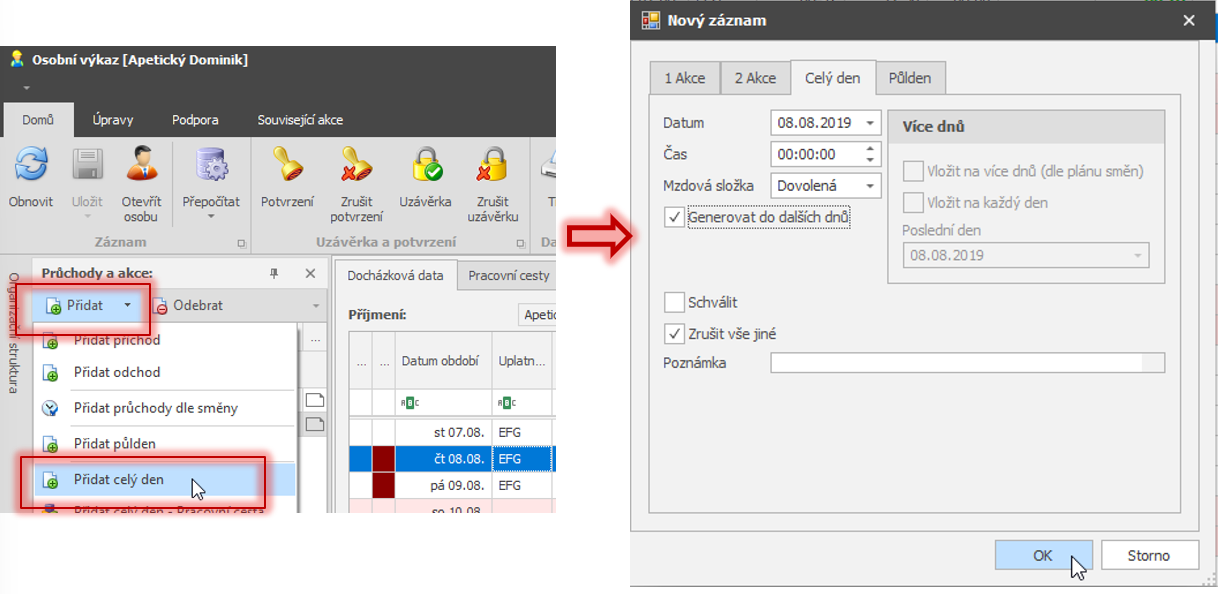1220x594 pixels.
Task: Choose Přidat průchody dle směny
Action: [x=165, y=408]
